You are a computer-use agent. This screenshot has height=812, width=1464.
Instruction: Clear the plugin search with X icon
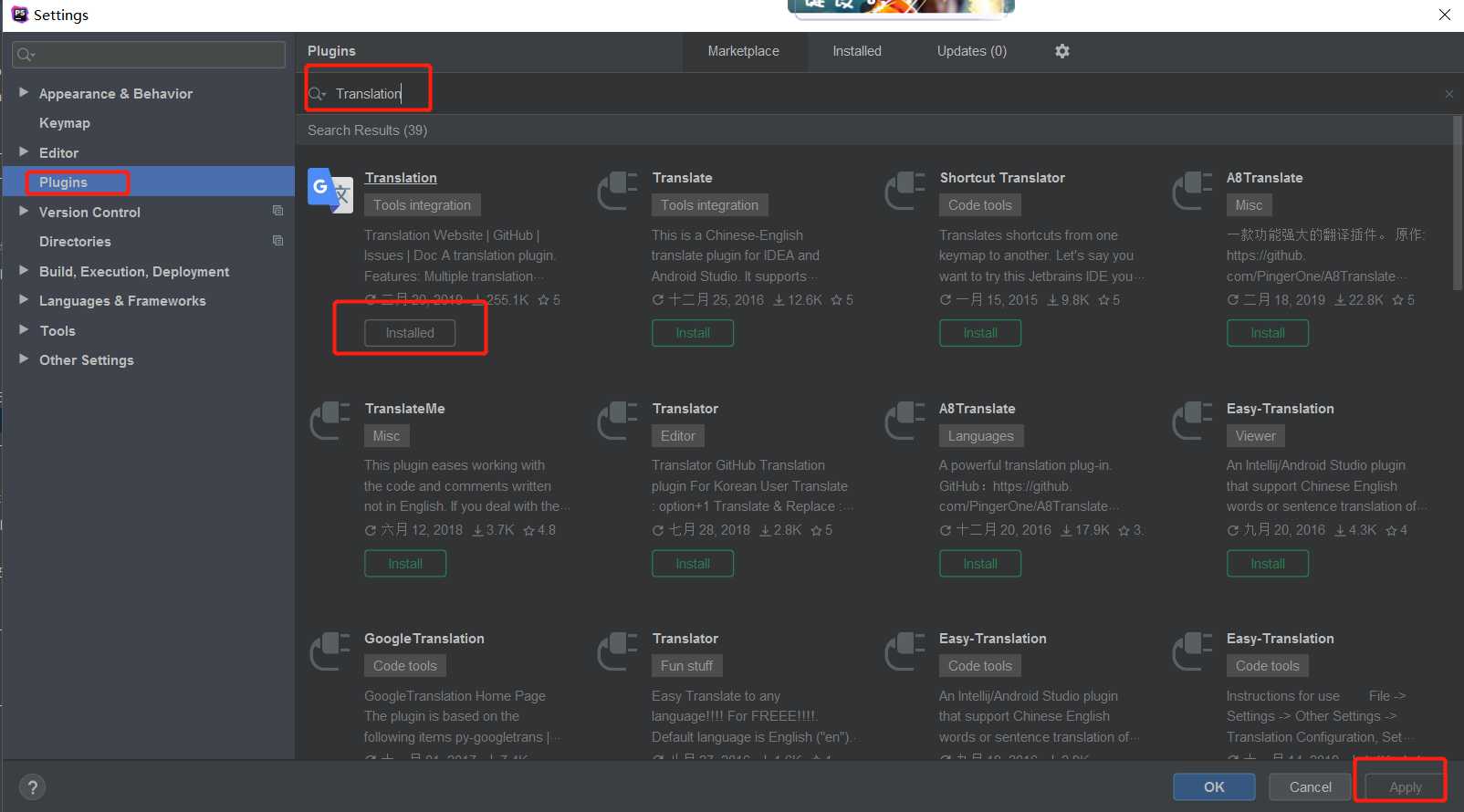tap(1449, 94)
